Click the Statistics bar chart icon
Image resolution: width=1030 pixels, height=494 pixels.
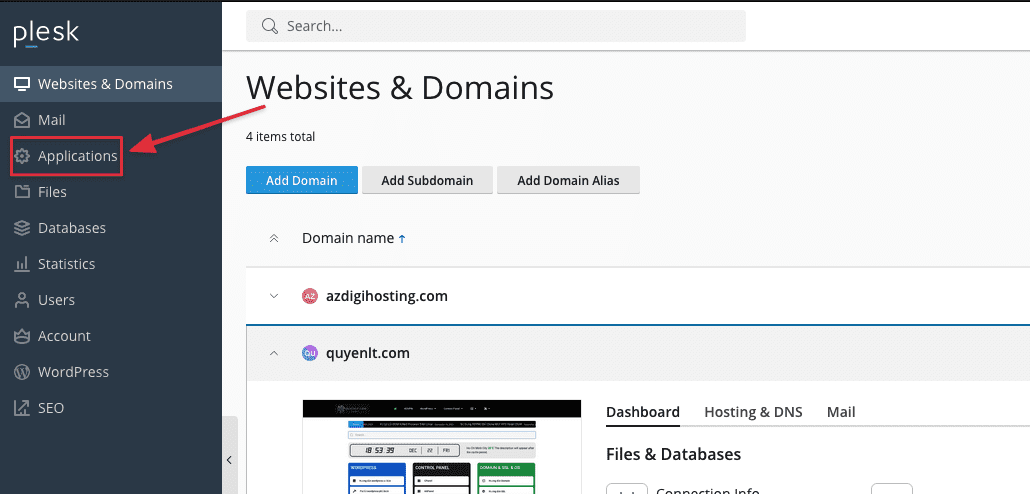21,264
